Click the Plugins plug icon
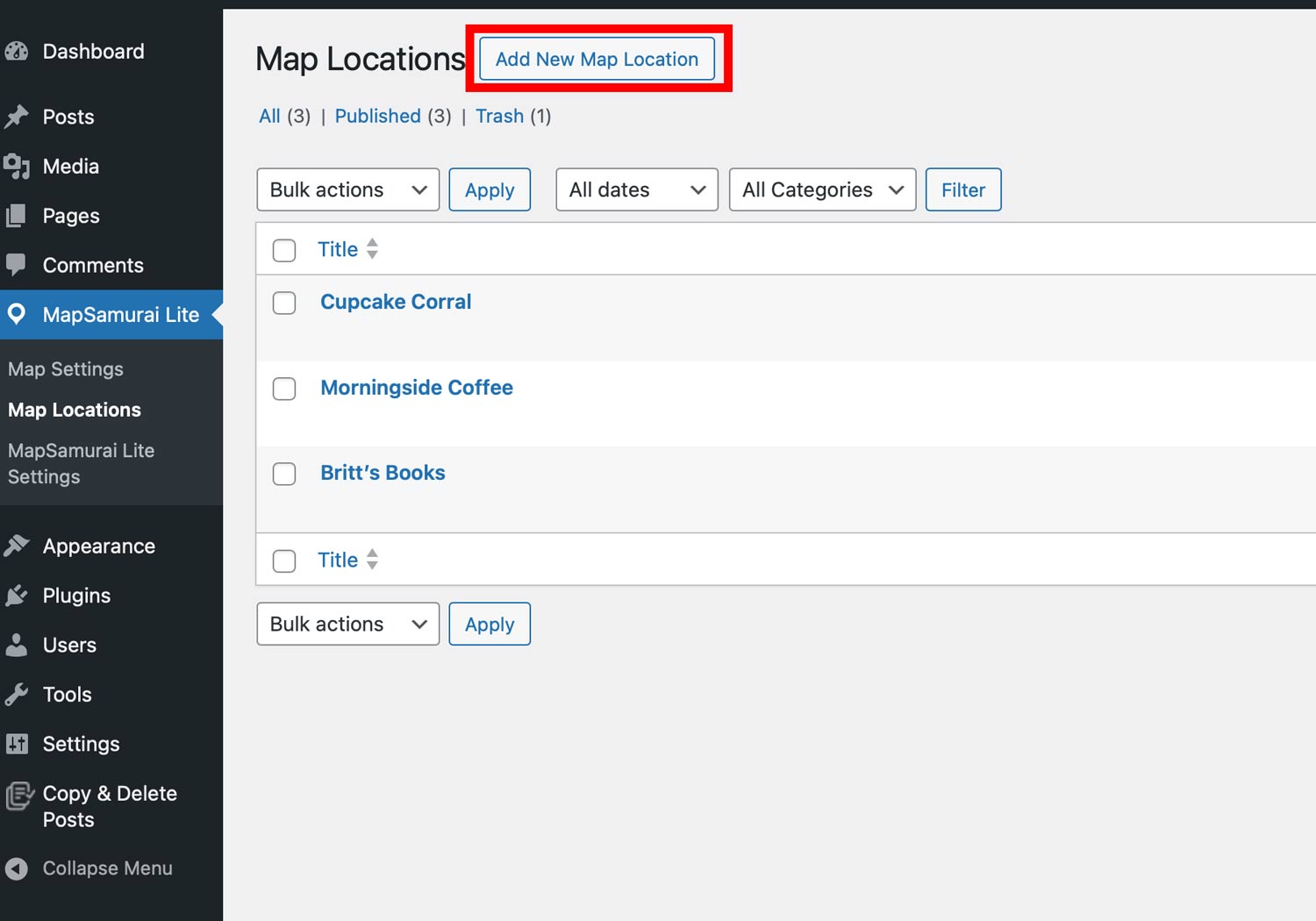The image size is (1316, 921). point(17,596)
